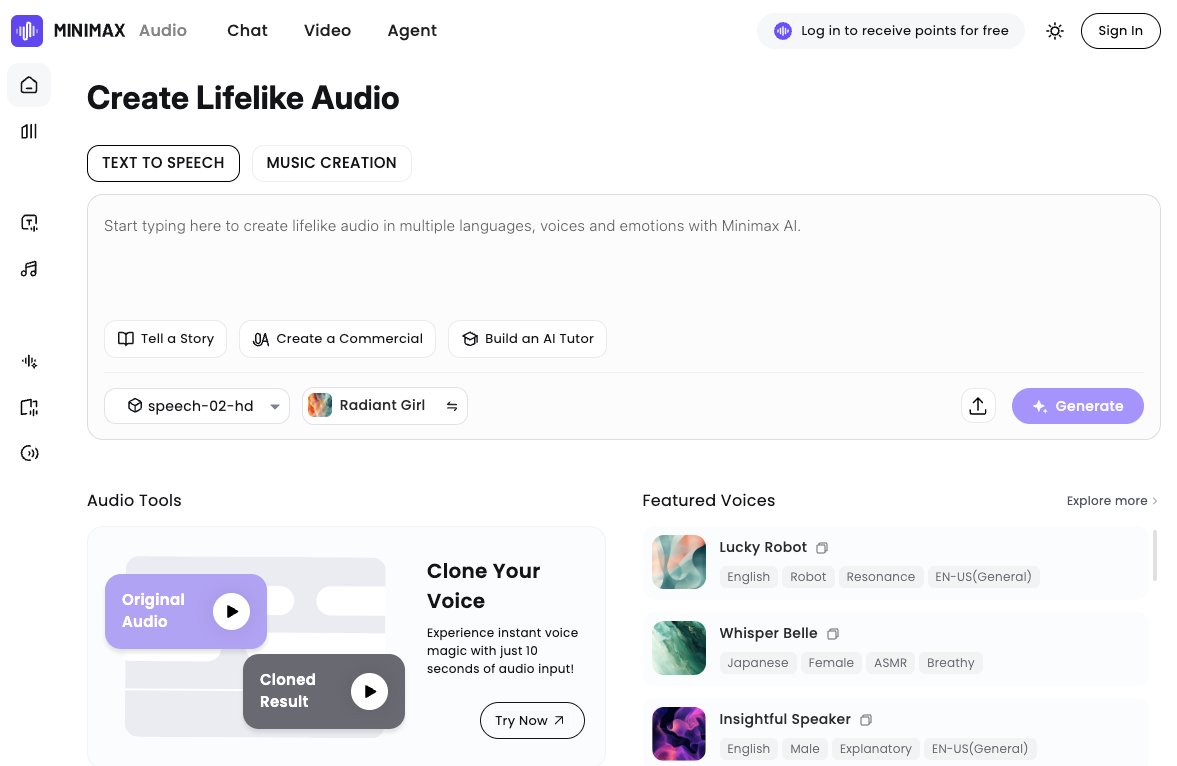Open the circular sound wave sidebar icon
The image size is (1177, 766).
point(29,453)
